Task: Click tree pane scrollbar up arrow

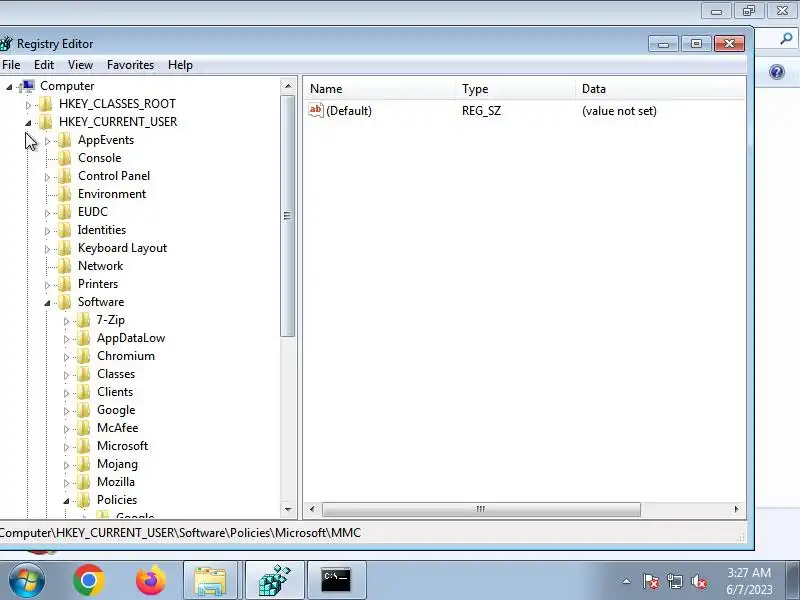Action: (x=288, y=86)
